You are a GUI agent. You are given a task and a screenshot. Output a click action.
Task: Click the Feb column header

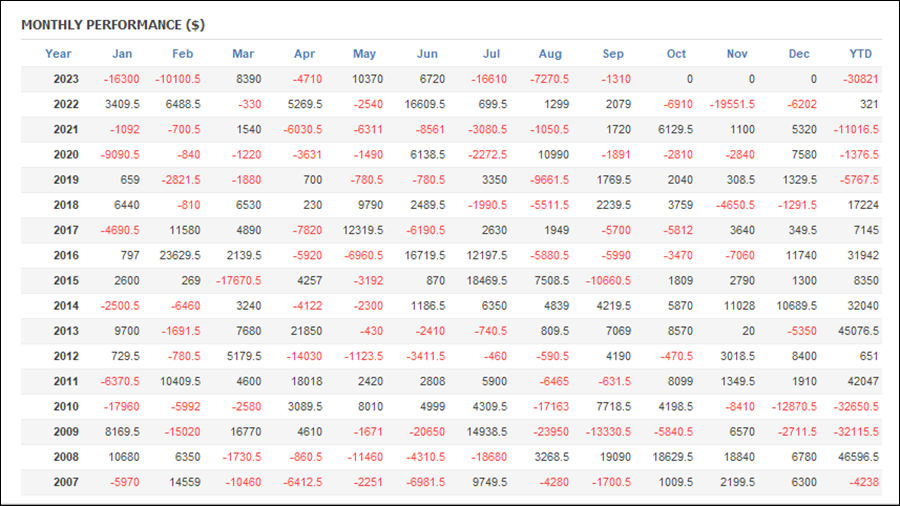tap(183, 54)
